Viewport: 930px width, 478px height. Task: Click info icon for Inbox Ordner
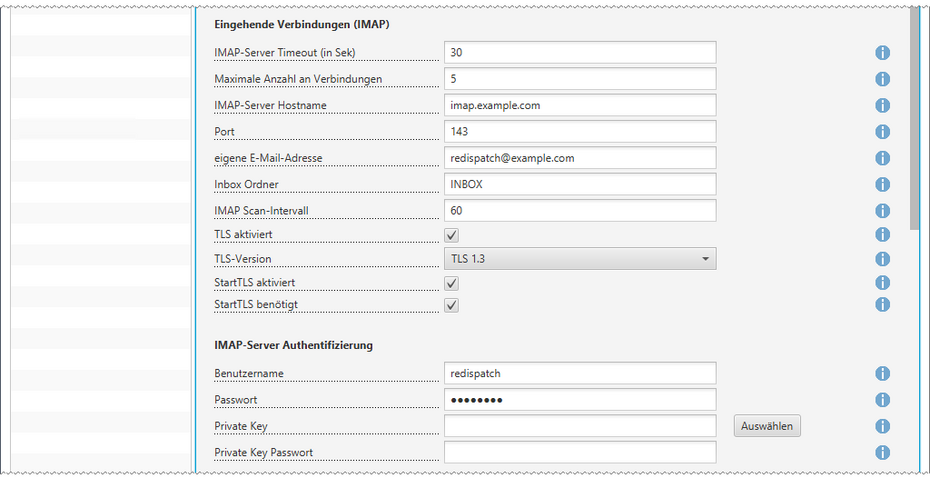click(883, 184)
